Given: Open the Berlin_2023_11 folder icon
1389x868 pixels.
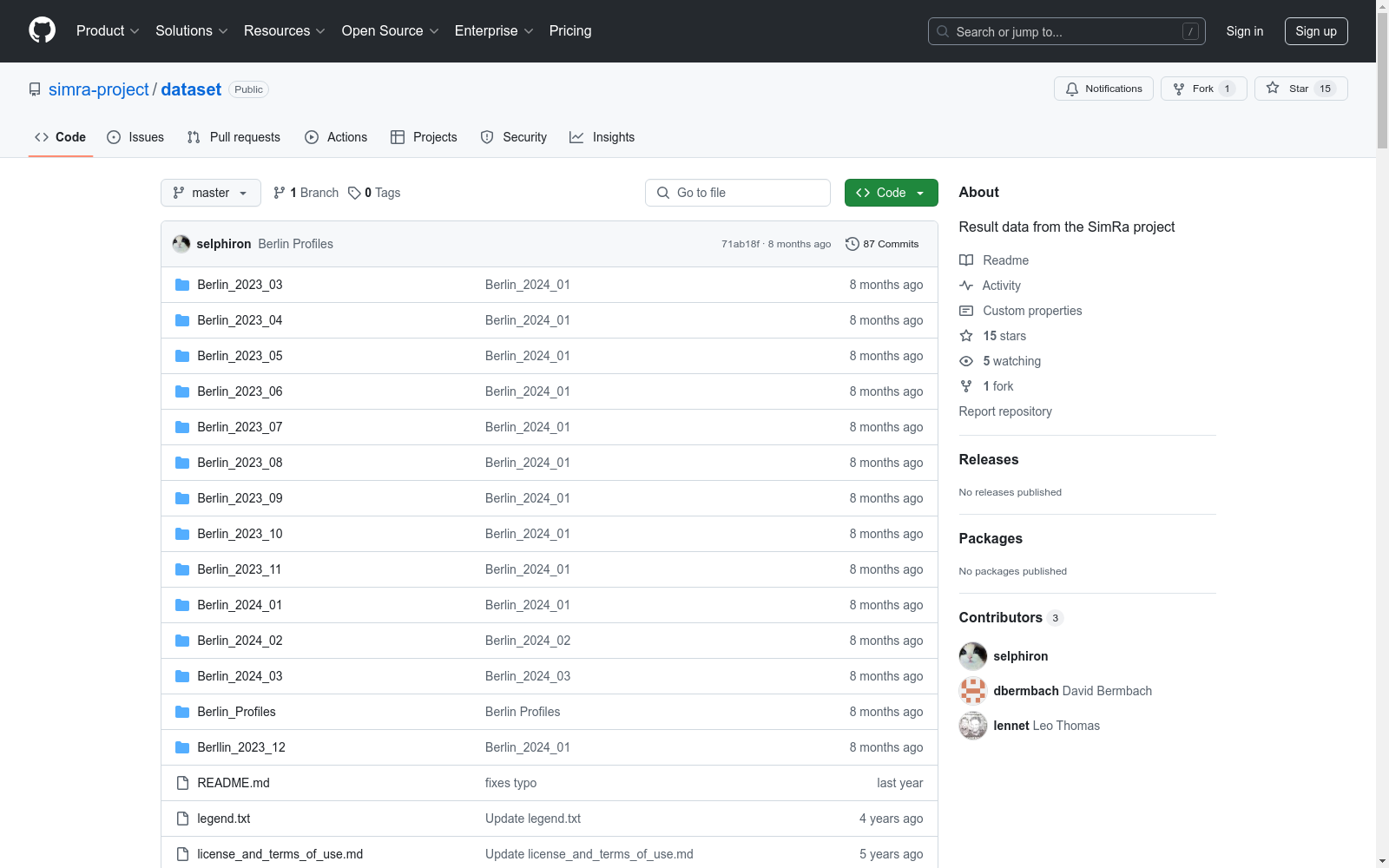Looking at the screenshot, I should 182,569.
